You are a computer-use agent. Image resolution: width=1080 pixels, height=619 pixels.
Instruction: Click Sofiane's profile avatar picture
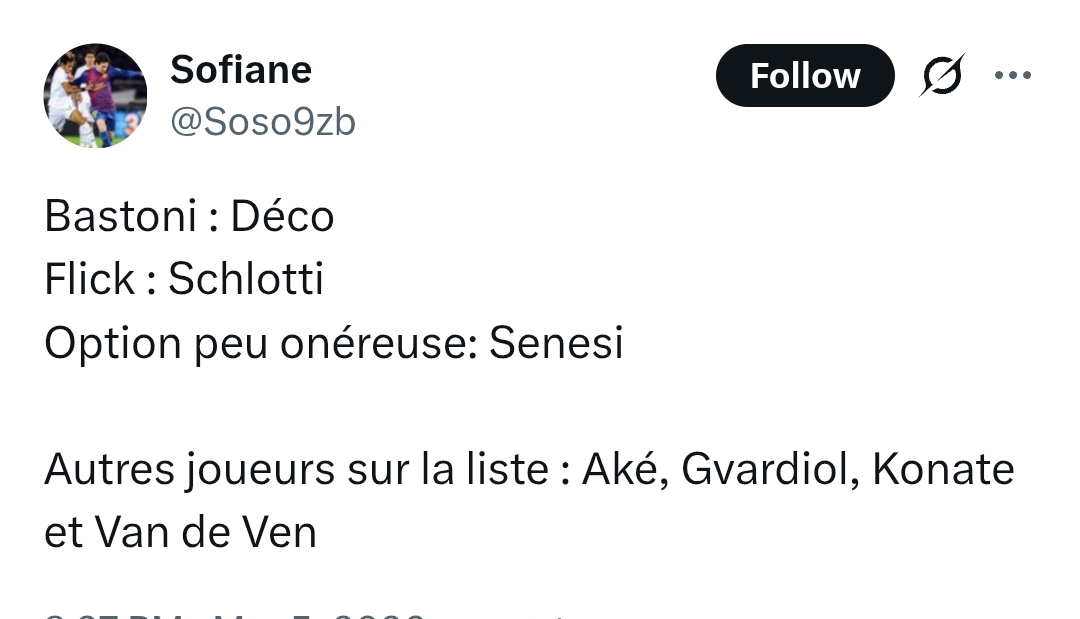pos(96,96)
